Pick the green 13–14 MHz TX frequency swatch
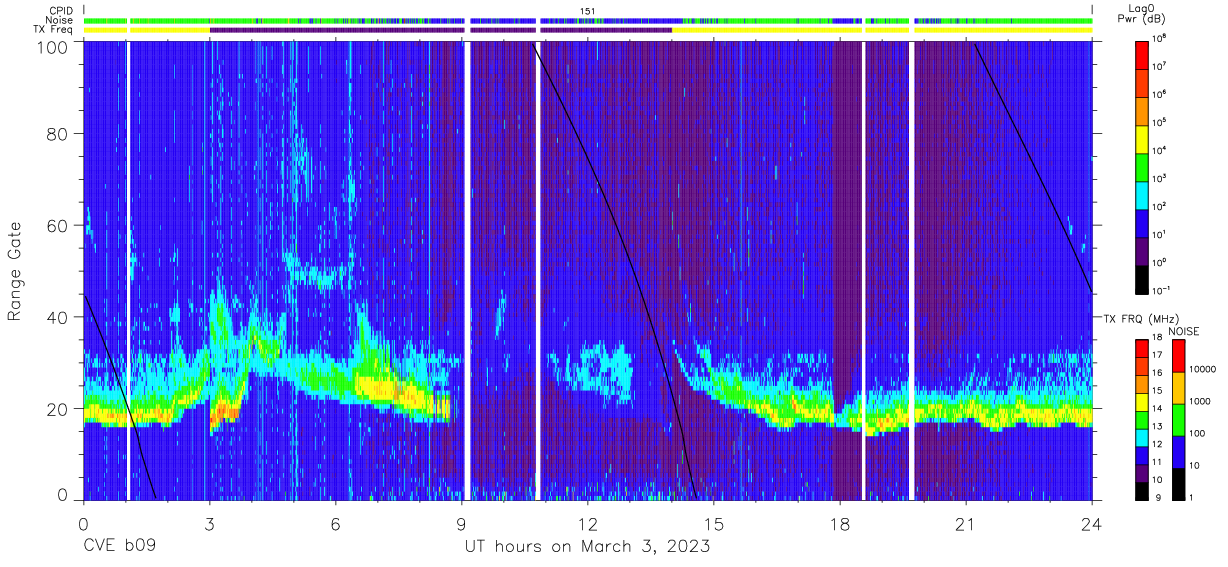This screenshot has width=1228, height=567. pyautogui.click(x=1143, y=419)
